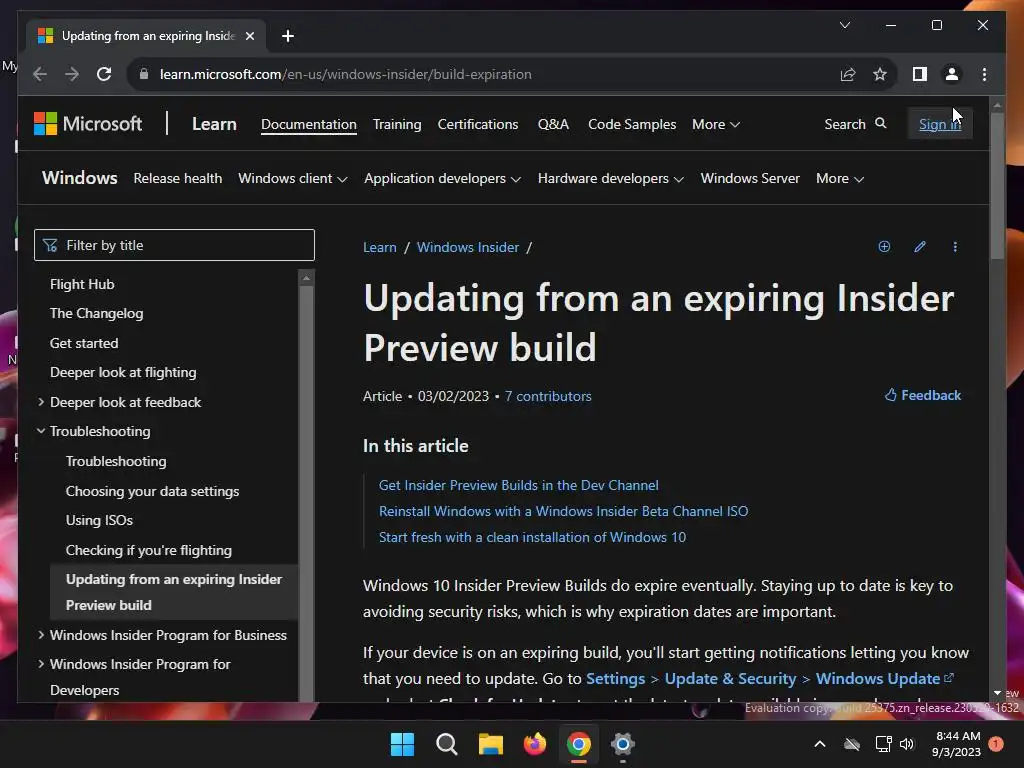Launch File Explorer from taskbar
Viewport: 1024px width, 768px height.
(490, 744)
